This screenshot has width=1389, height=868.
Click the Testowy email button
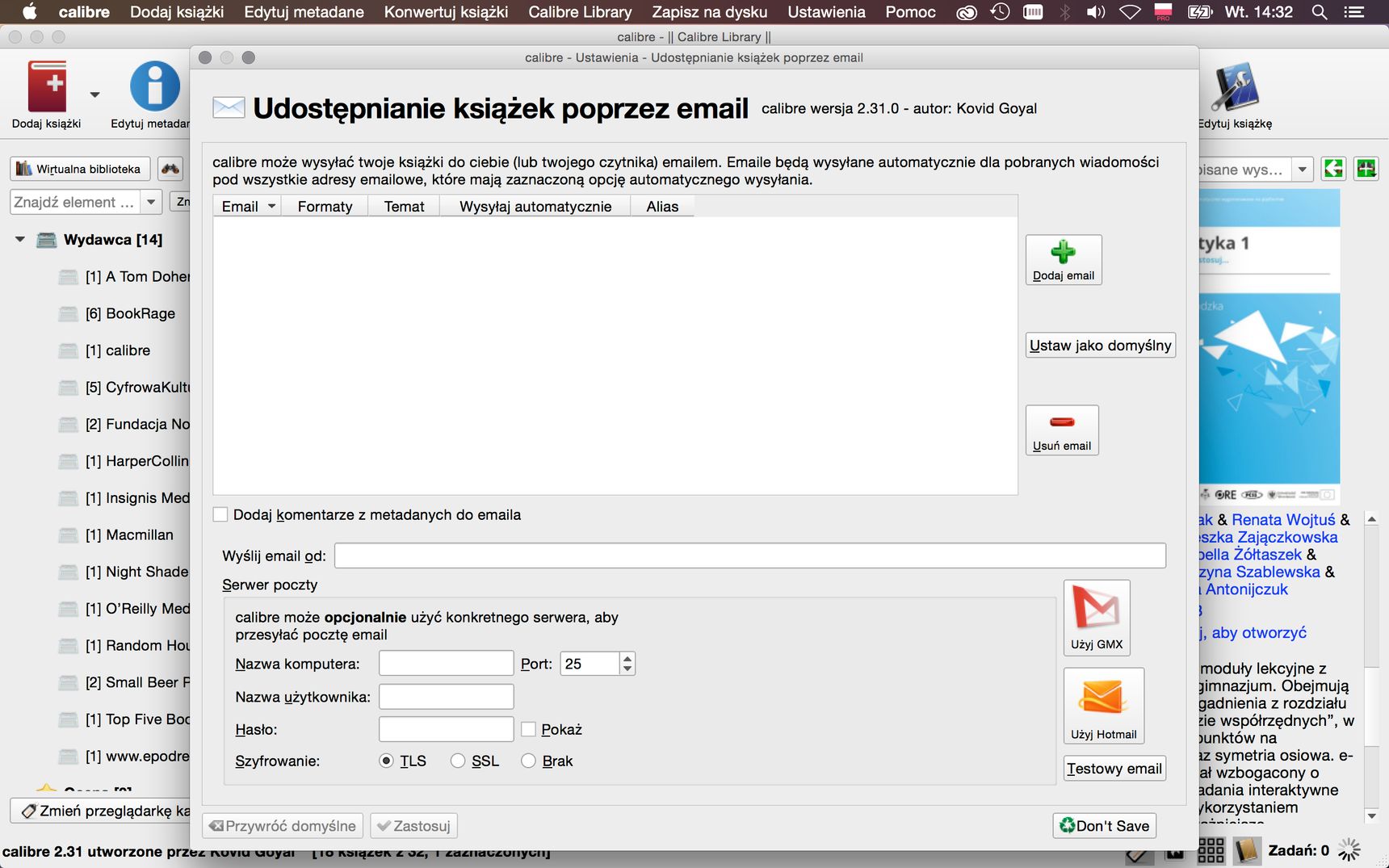click(x=1114, y=769)
